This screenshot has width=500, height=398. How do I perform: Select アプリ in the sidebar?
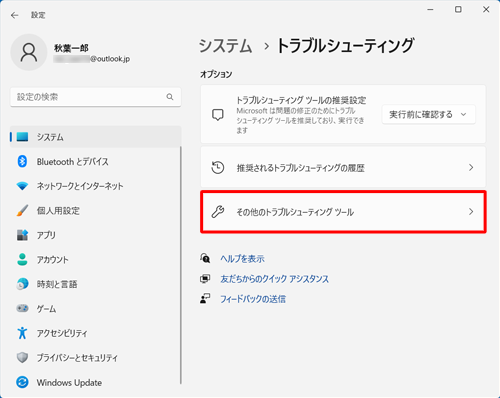pos(95,235)
